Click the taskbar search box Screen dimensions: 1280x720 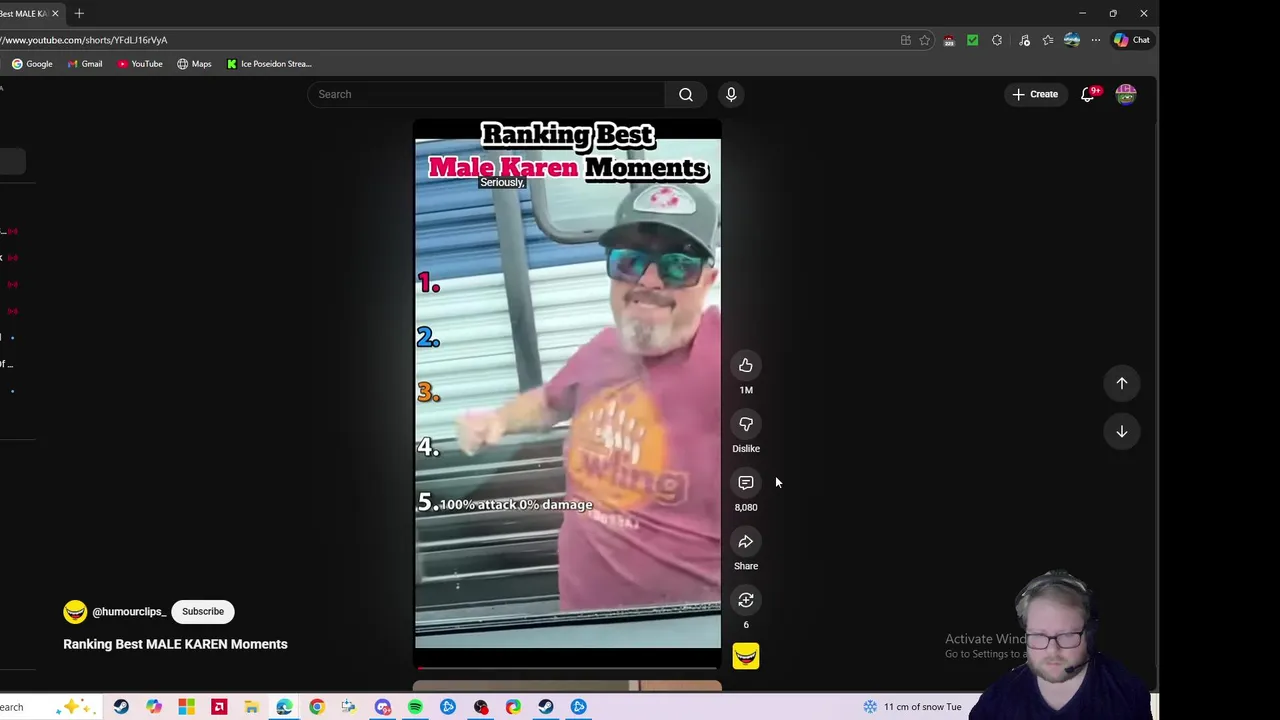(x=50, y=707)
